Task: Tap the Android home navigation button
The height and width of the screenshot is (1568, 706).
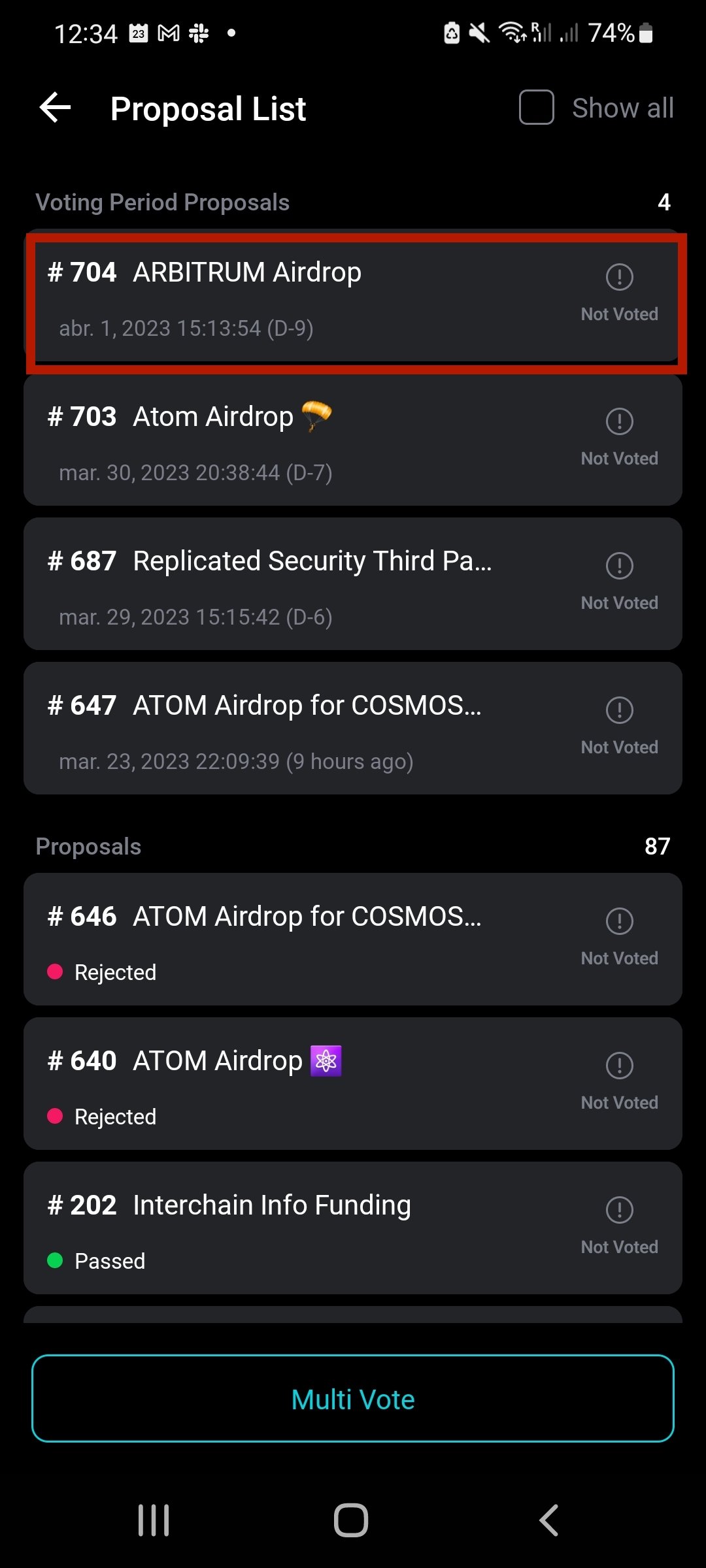Action: pos(352,1520)
